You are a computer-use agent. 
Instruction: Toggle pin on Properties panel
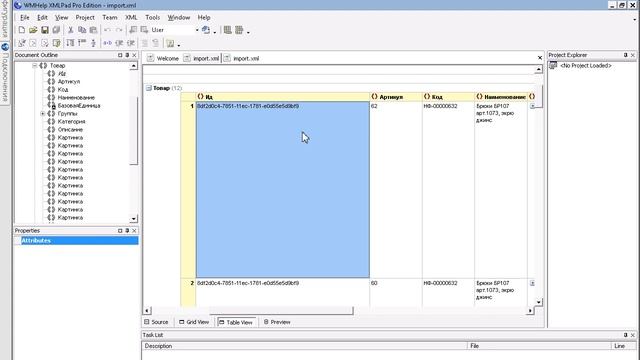pyautogui.click(x=127, y=231)
